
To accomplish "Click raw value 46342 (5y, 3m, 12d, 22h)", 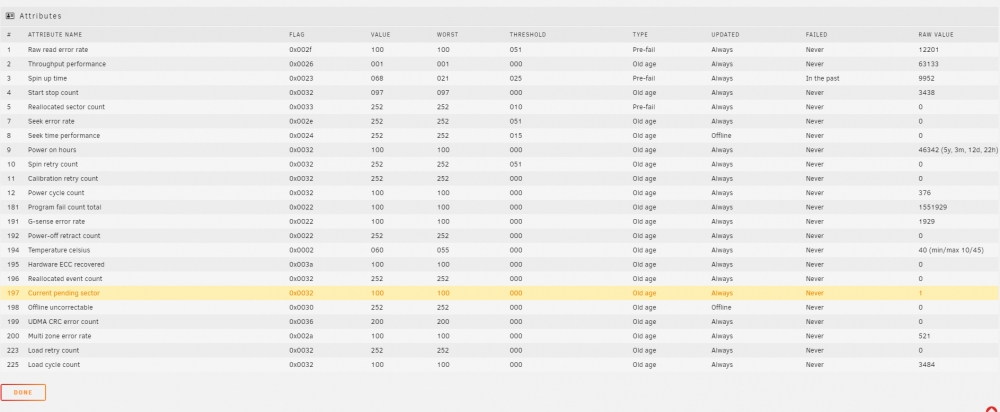I will tap(958, 150).
